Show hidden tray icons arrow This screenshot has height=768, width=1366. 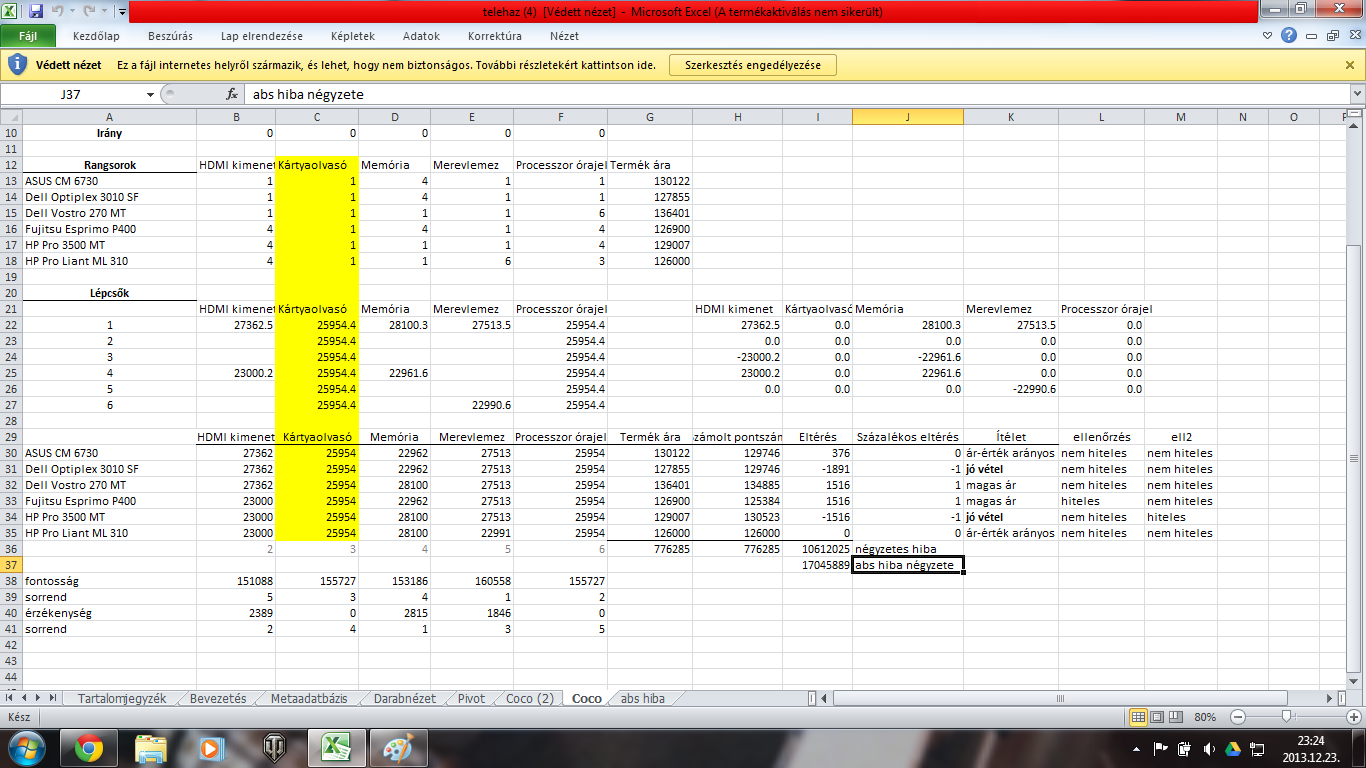[x=1138, y=748]
